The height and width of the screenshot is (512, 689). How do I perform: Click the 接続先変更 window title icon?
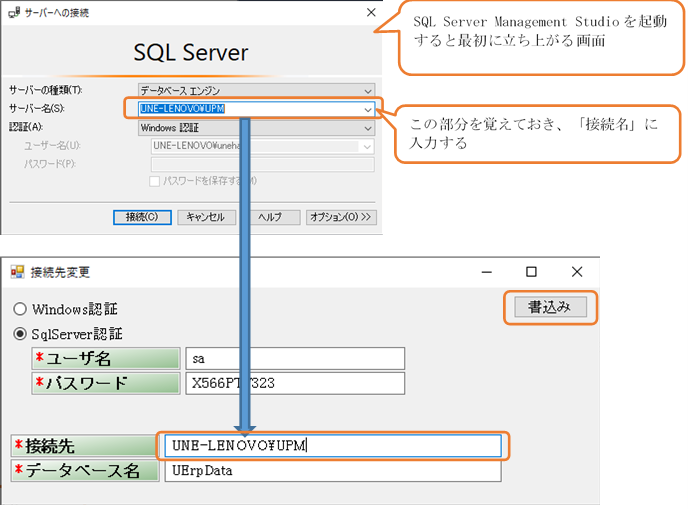click(17, 272)
